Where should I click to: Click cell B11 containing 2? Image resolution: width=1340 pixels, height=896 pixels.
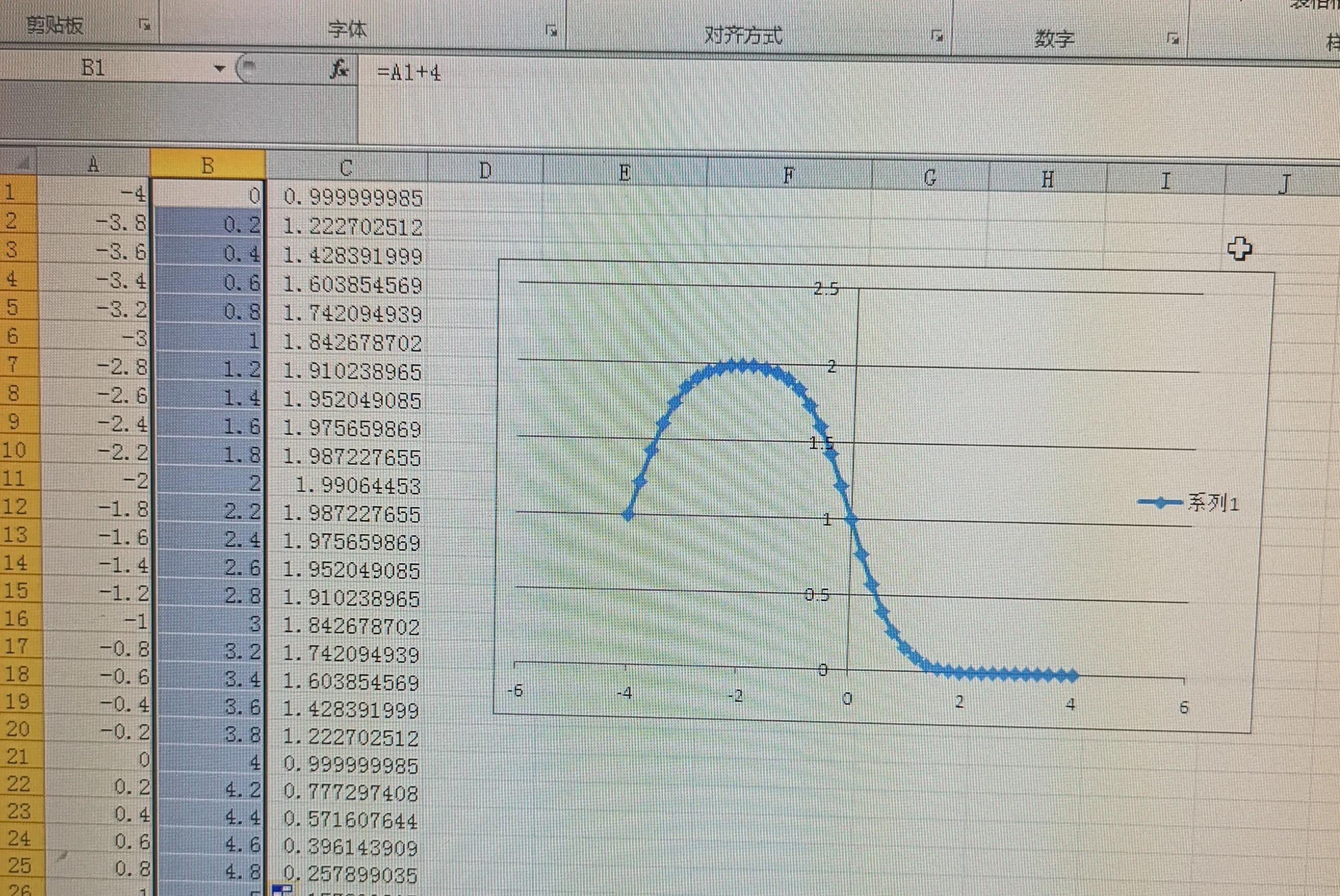click(210, 483)
